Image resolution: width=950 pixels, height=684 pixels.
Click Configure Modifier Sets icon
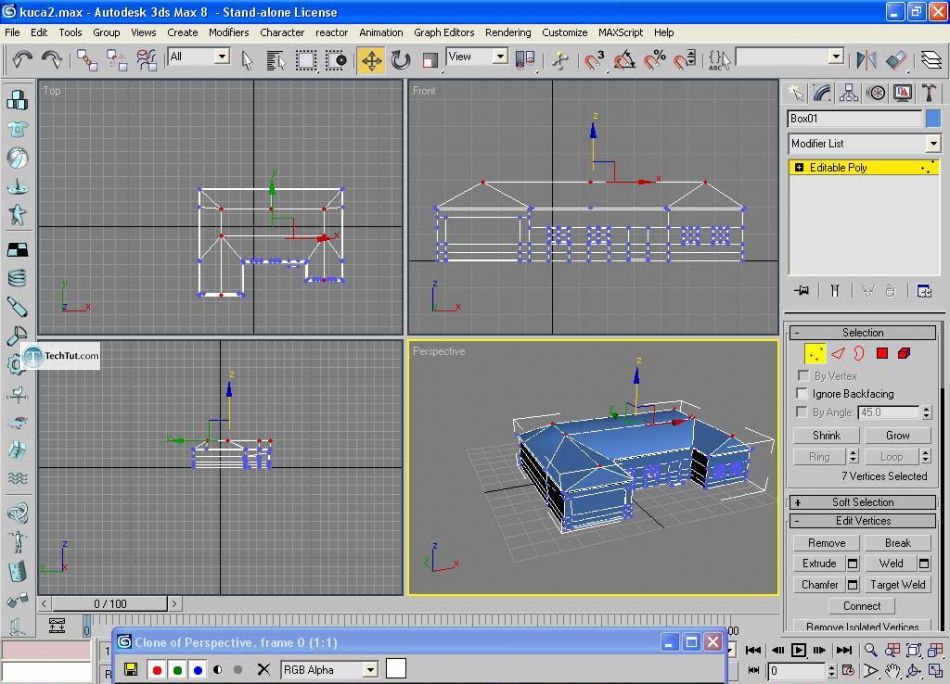923,291
